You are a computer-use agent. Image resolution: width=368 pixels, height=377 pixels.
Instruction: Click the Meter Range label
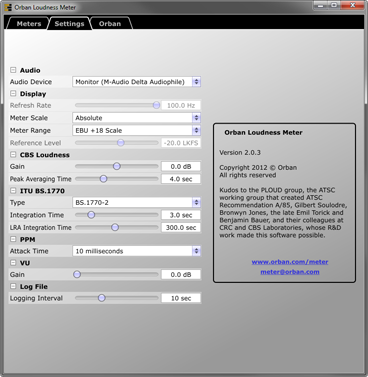click(30, 130)
